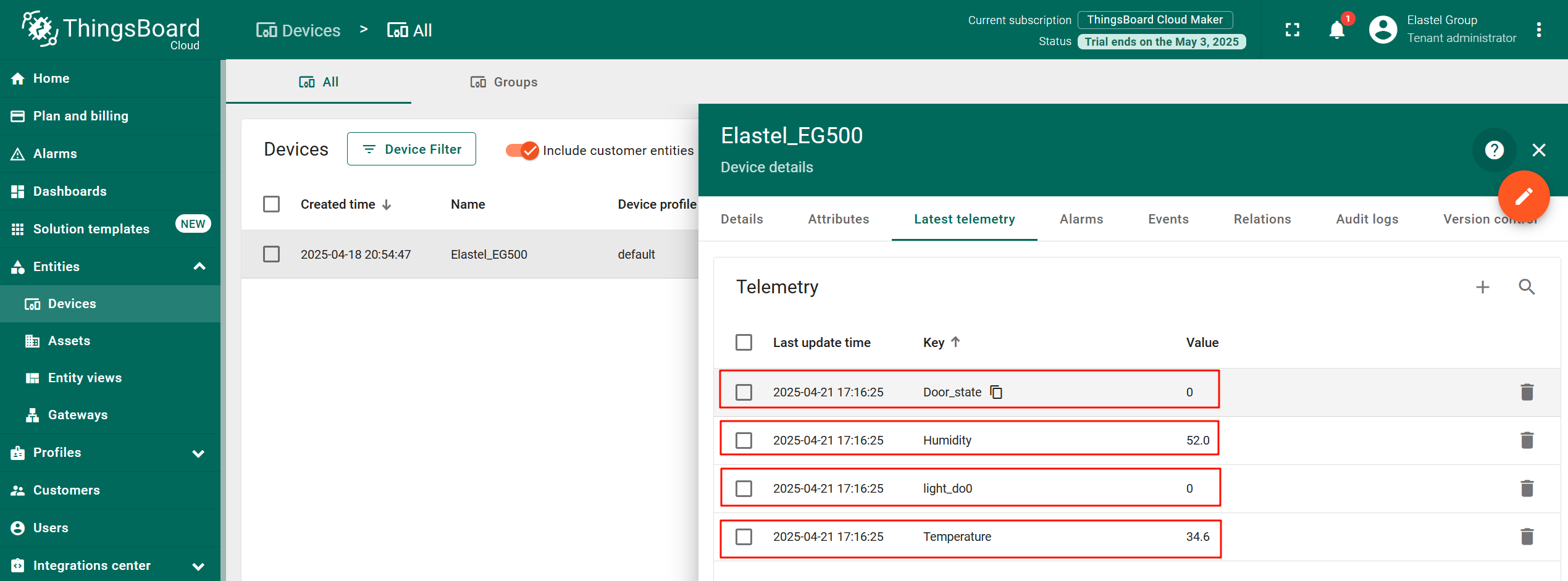Screen dimensions: 1568x581
Task: Copy the Door_state key using copy icon
Action: click(x=997, y=391)
